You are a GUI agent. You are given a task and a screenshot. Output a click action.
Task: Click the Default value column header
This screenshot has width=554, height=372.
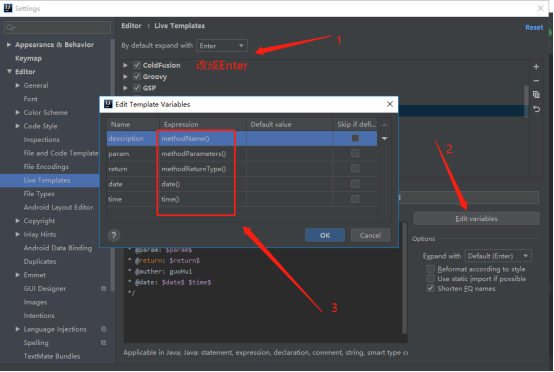(x=289, y=124)
